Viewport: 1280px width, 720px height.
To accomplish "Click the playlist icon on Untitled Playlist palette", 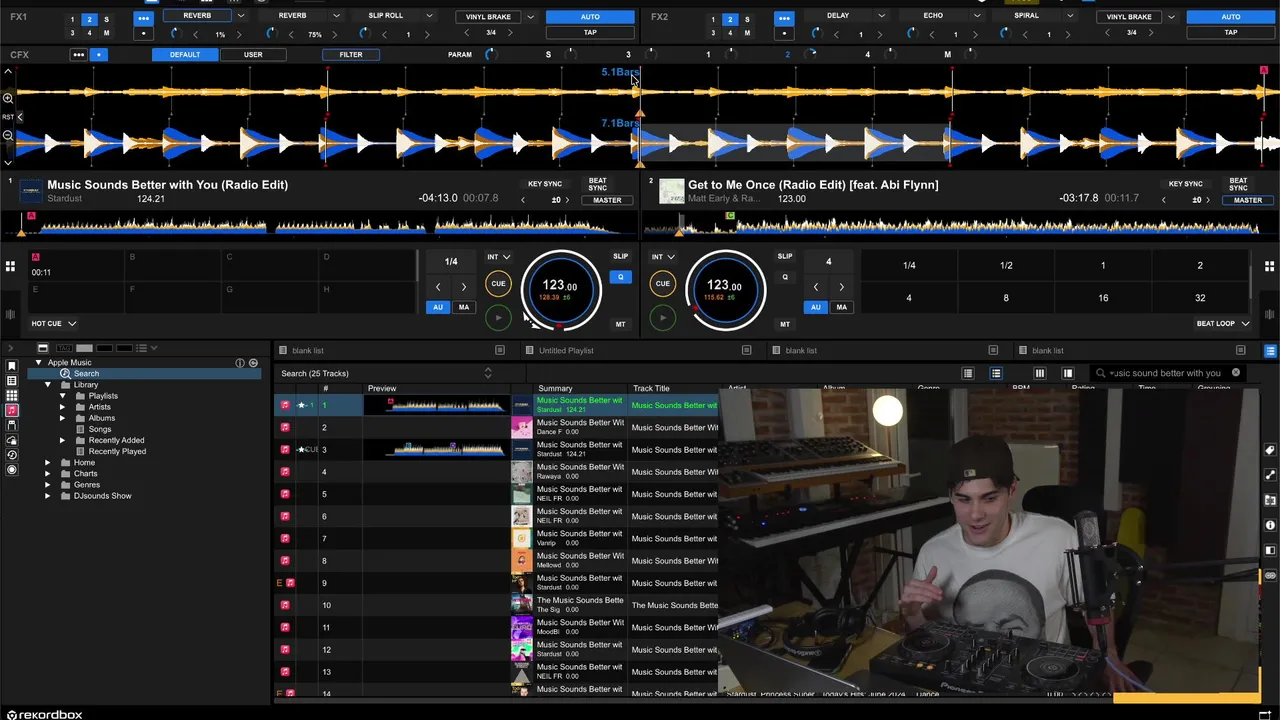I will 746,350.
